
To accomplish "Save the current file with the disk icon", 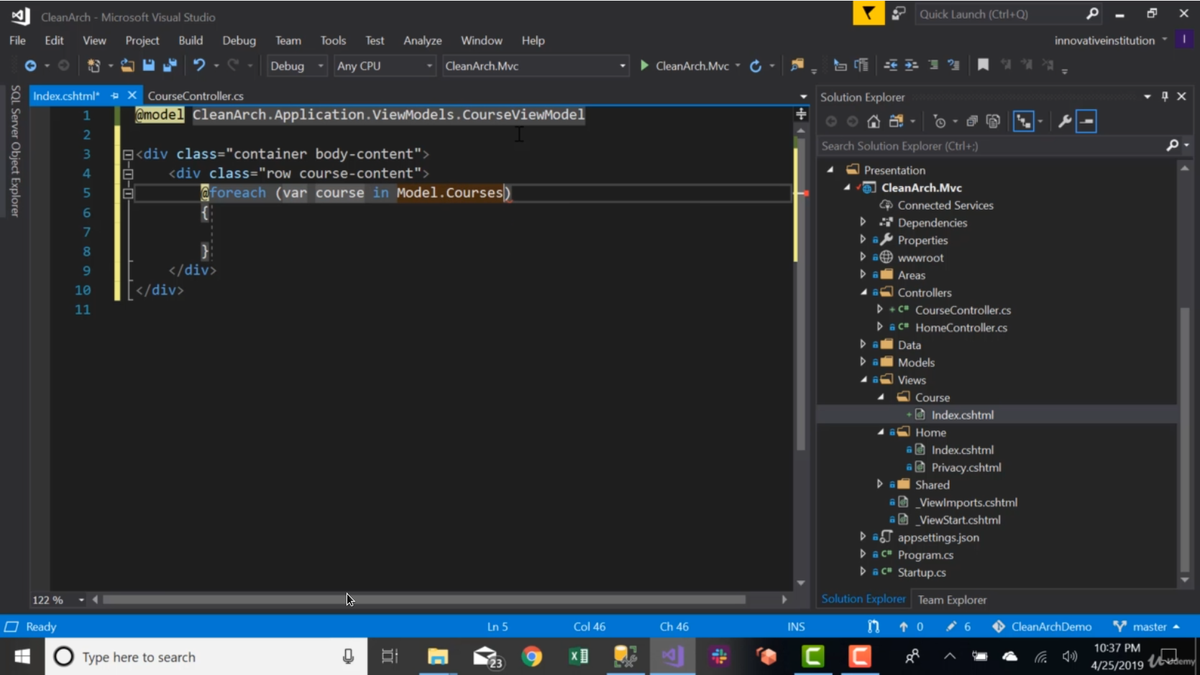I will [148, 66].
